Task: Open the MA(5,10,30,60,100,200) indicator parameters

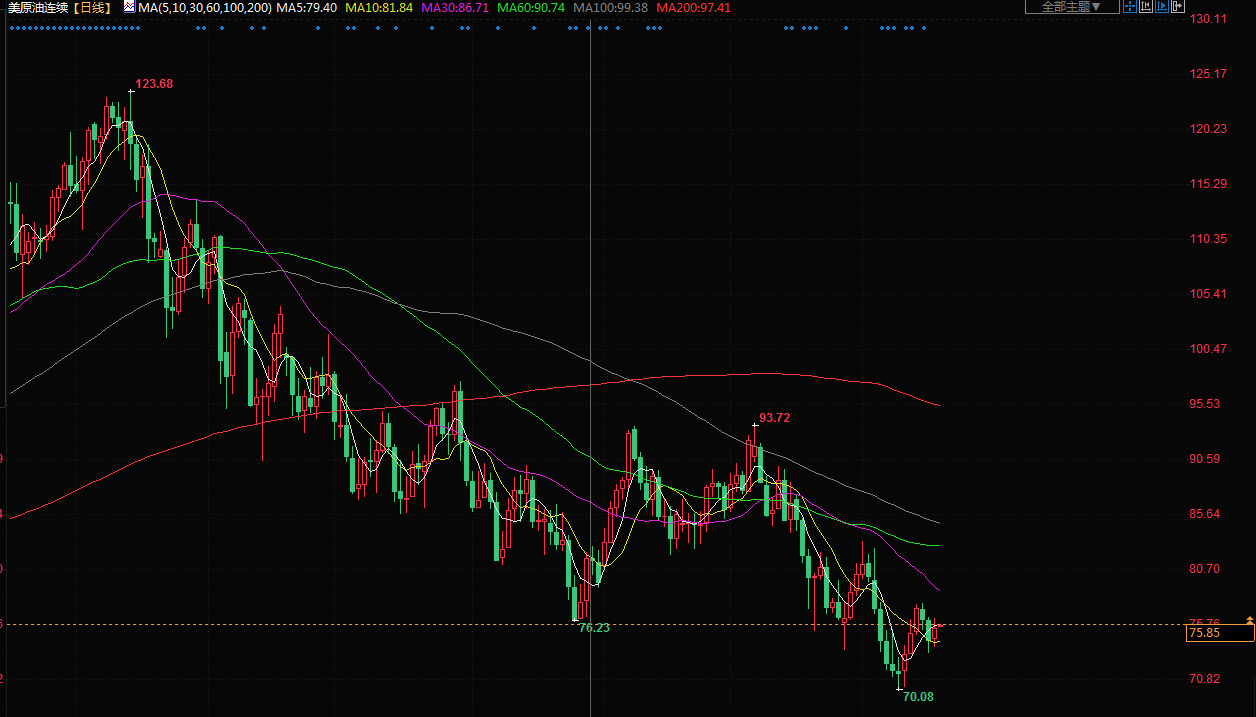Action: point(204,7)
